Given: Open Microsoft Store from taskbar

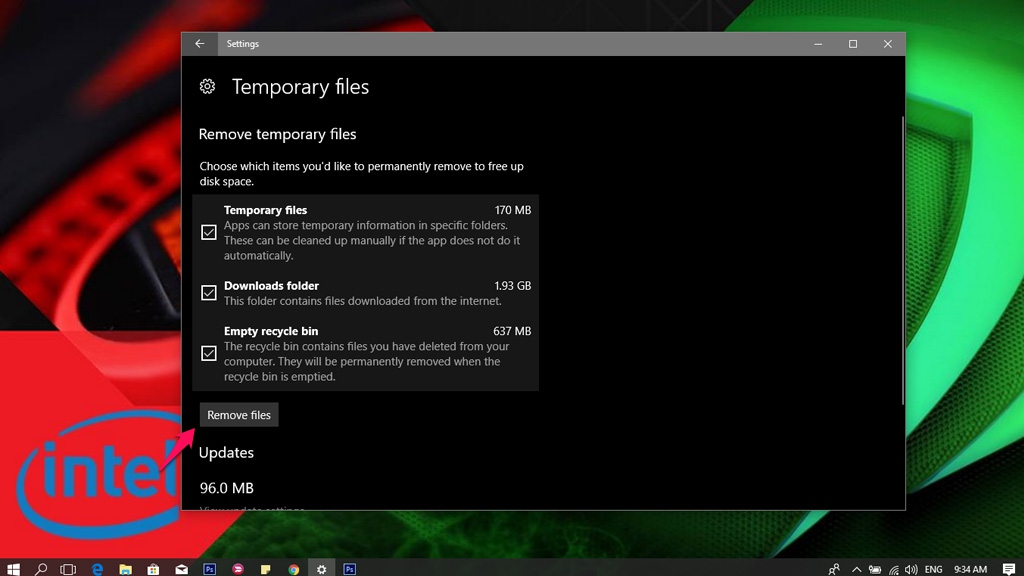Looking at the screenshot, I should 153,569.
